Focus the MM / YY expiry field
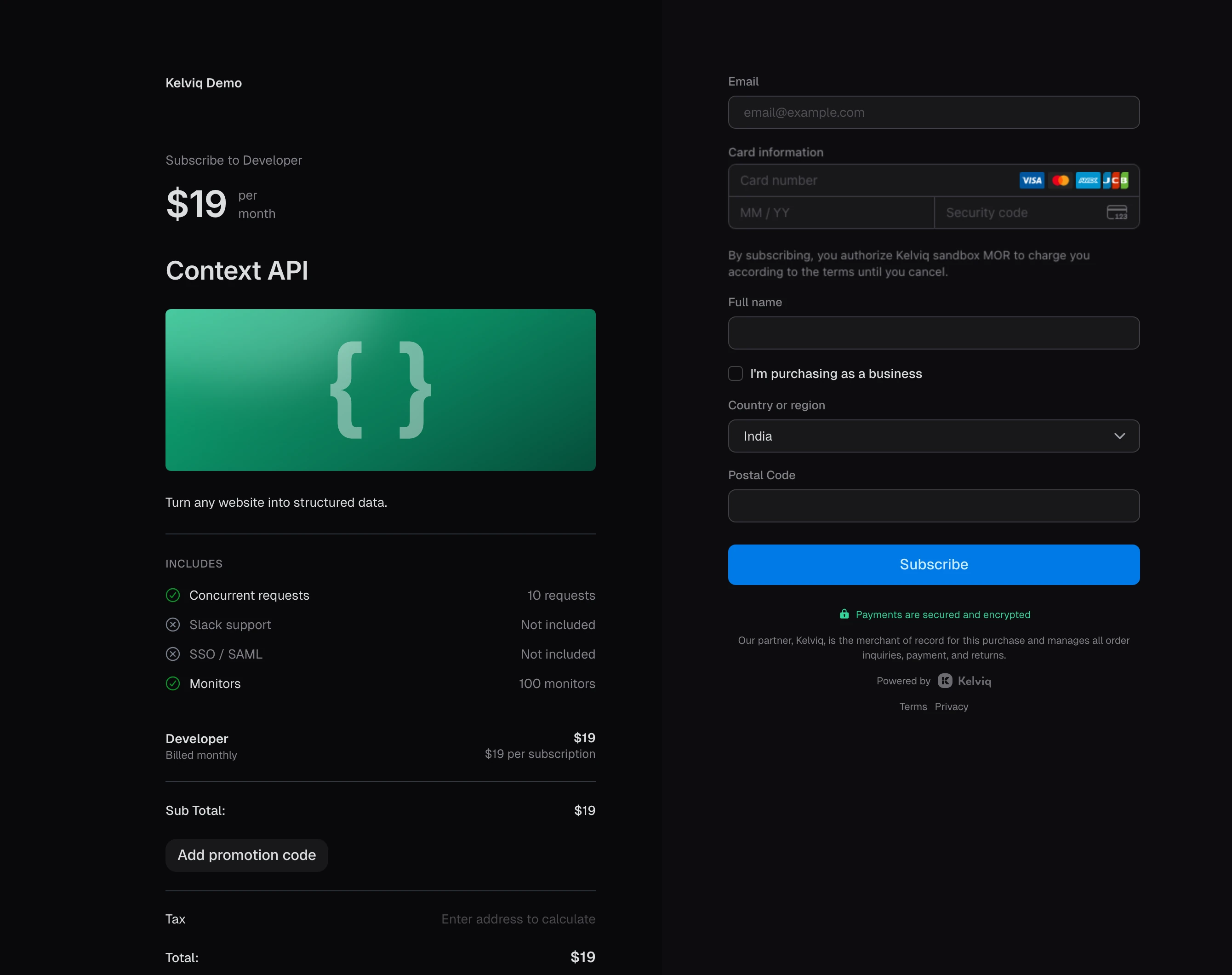Screen dimensions: 1232x975 (x=831, y=213)
